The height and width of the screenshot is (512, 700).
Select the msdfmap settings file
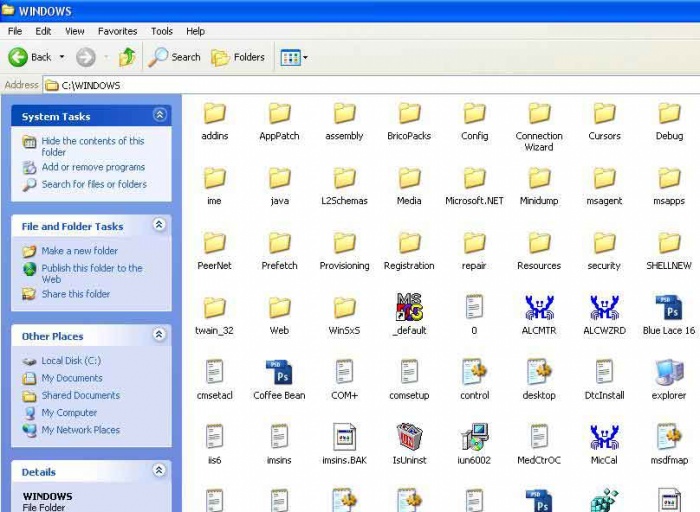[669, 444]
